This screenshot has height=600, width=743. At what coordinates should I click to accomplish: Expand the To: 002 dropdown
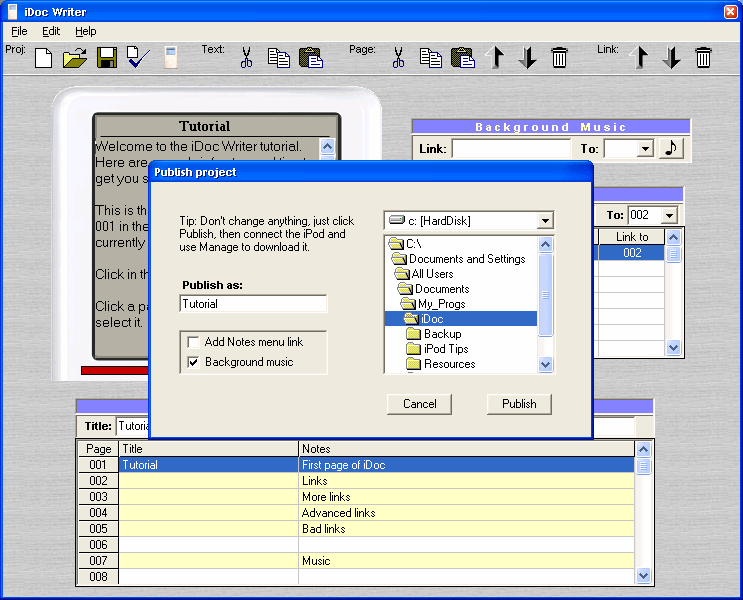(x=668, y=215)
